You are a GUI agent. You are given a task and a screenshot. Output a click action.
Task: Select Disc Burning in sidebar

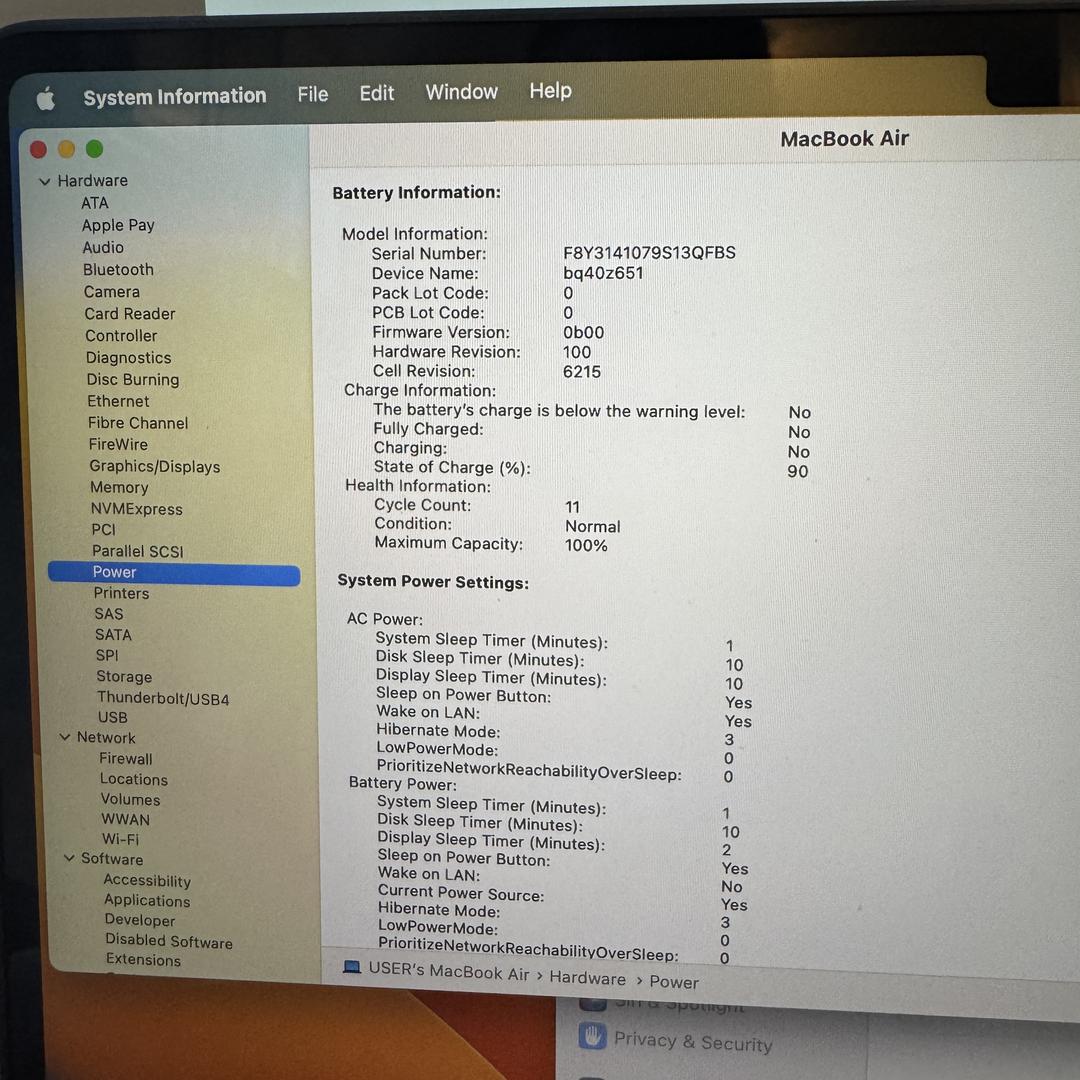133,380
